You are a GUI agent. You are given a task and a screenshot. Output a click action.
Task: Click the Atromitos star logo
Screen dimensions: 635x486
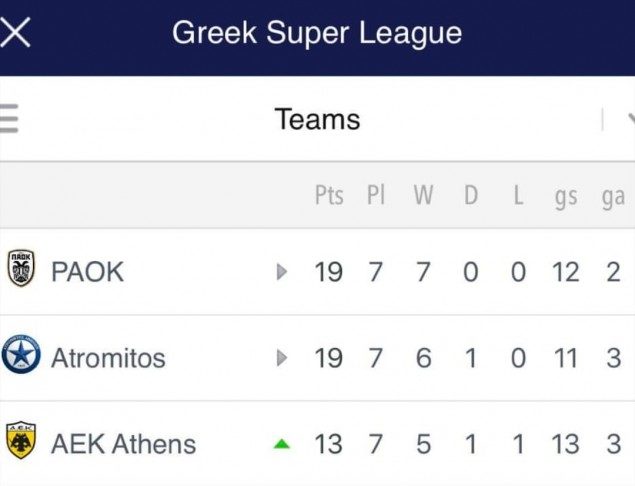20,356
